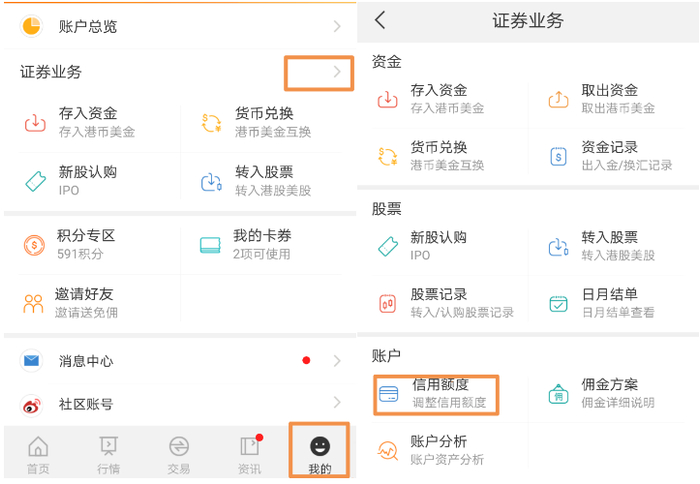Viewport: 700px width, 484px height.
Task: Open 资讯 news tab
Action: [x=249, y=454]
